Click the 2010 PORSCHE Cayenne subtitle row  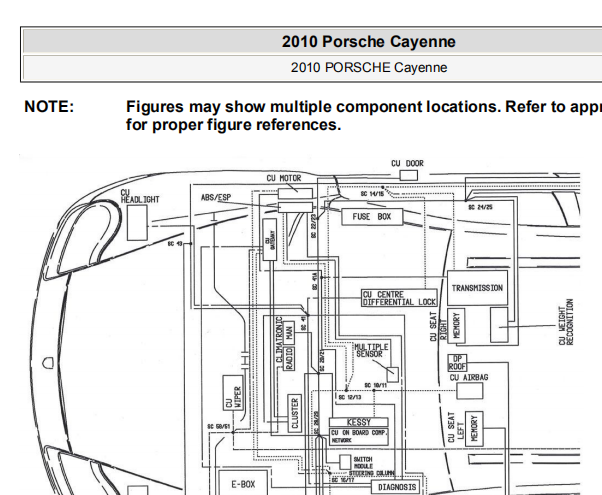(368, 68)
